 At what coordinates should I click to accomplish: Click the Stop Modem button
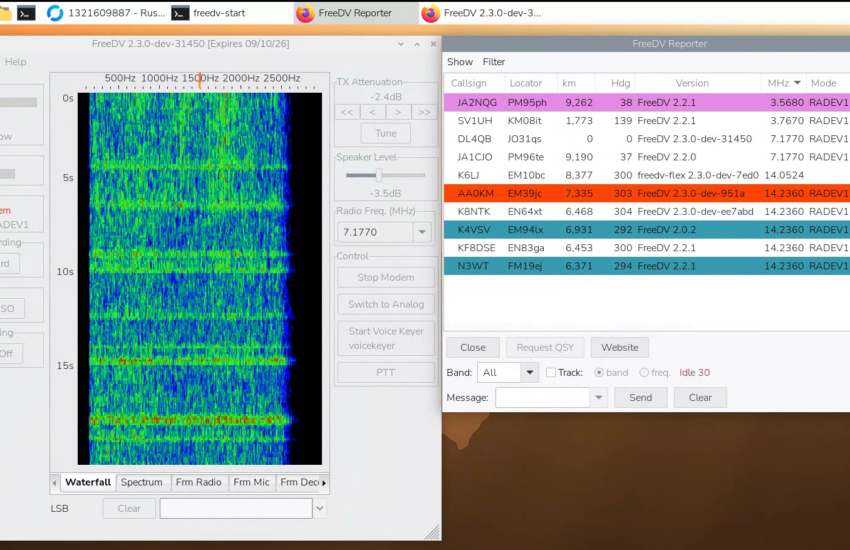(x=385, y=277)
